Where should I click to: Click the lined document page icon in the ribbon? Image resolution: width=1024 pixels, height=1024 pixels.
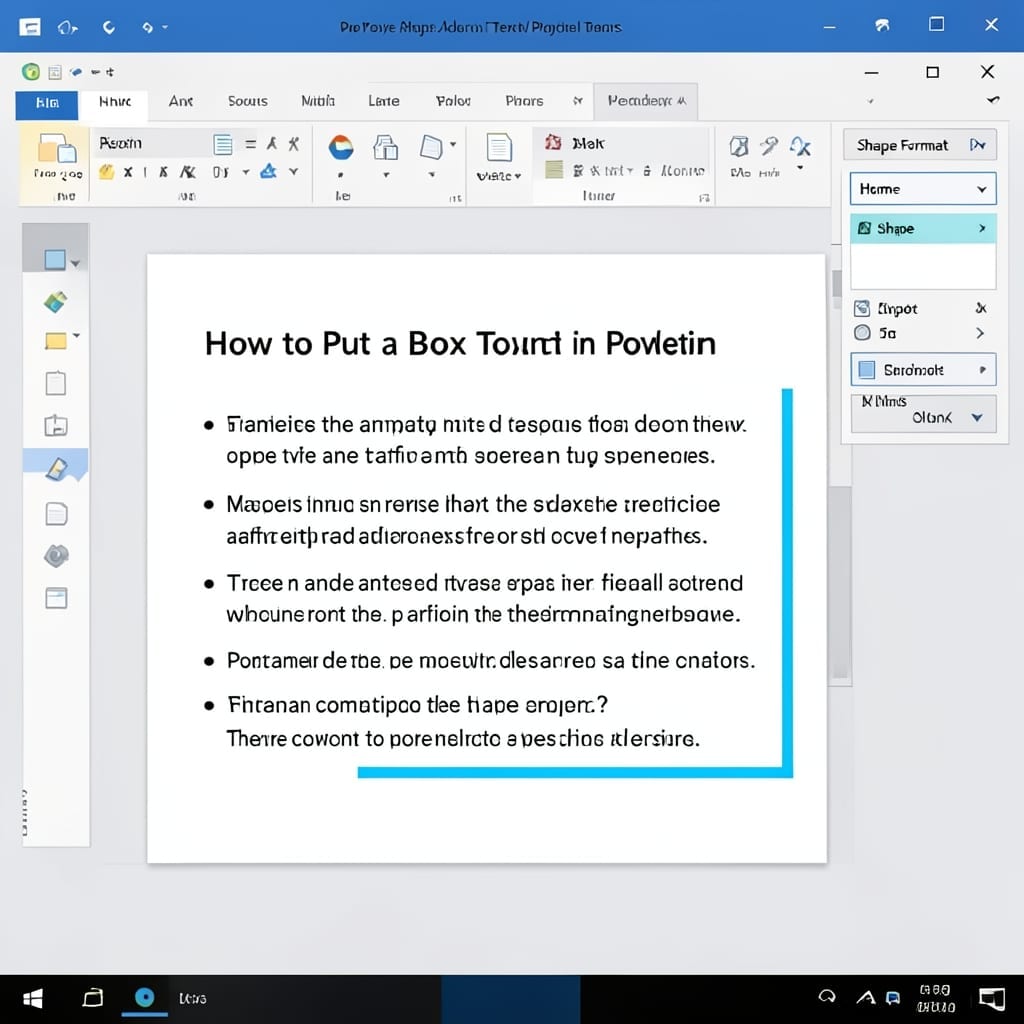[x=499, y=148]
